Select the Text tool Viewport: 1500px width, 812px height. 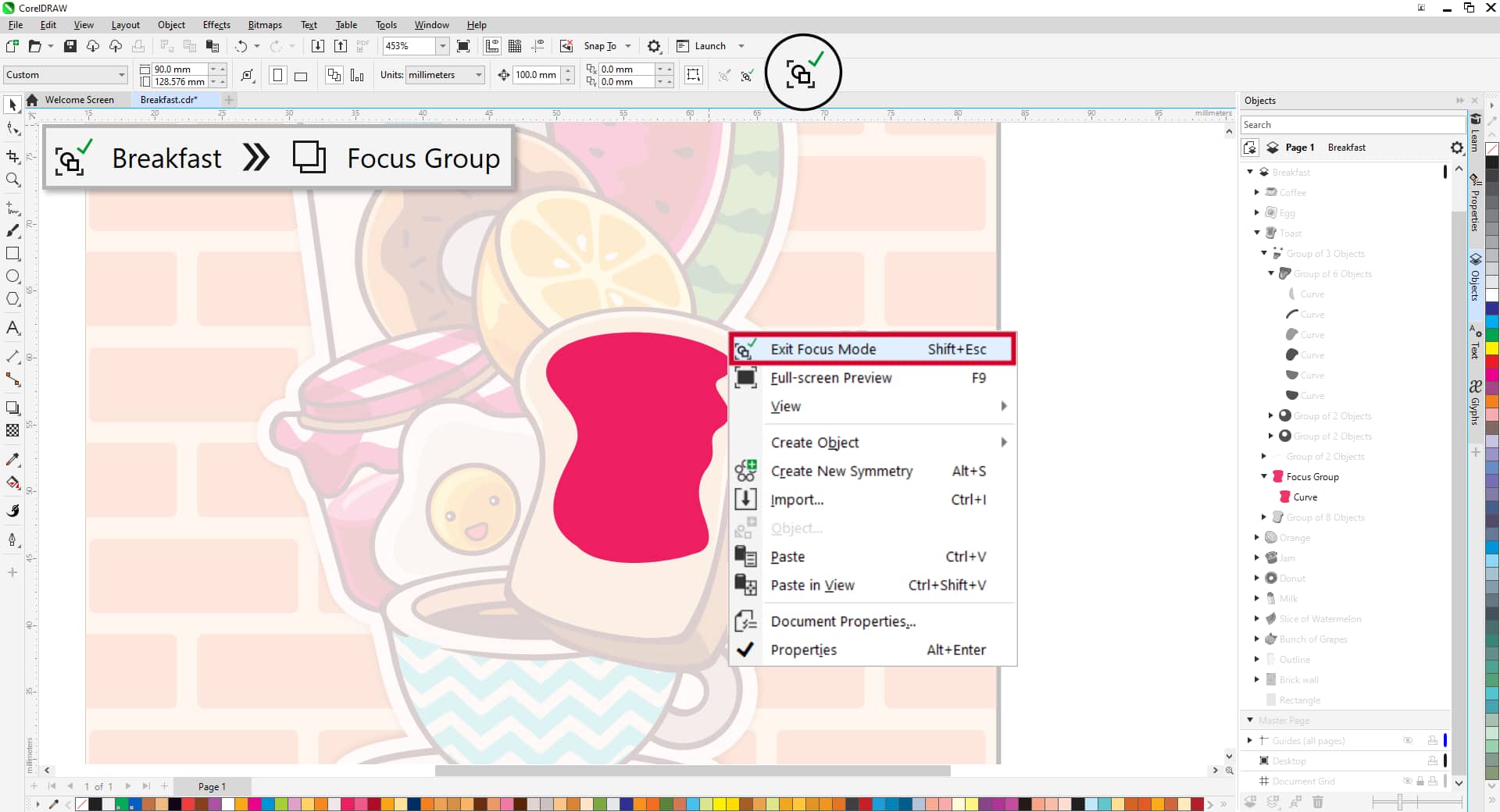tap(12, 328)
